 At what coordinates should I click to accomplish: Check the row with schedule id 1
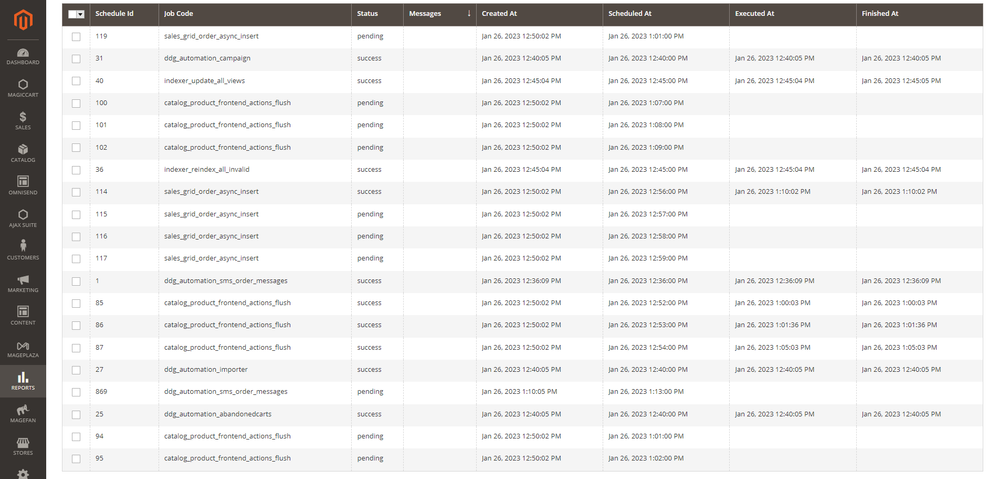coord(76,281)
